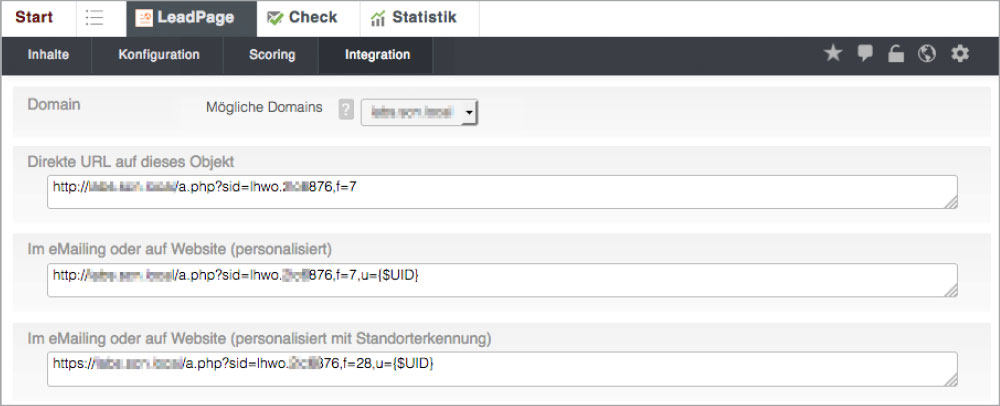Select the LeadPage tab

click(x=191, y=18)
